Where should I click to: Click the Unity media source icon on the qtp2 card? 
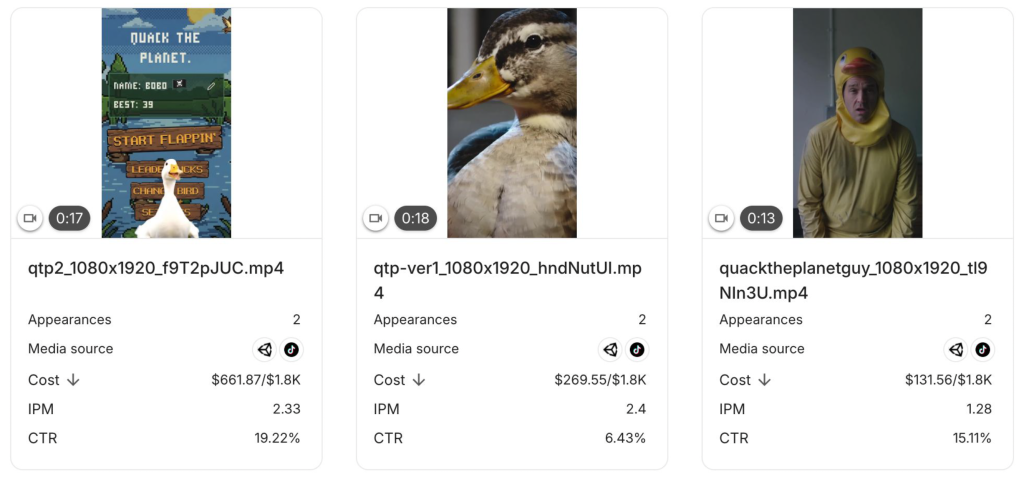(x=264, y=350)
